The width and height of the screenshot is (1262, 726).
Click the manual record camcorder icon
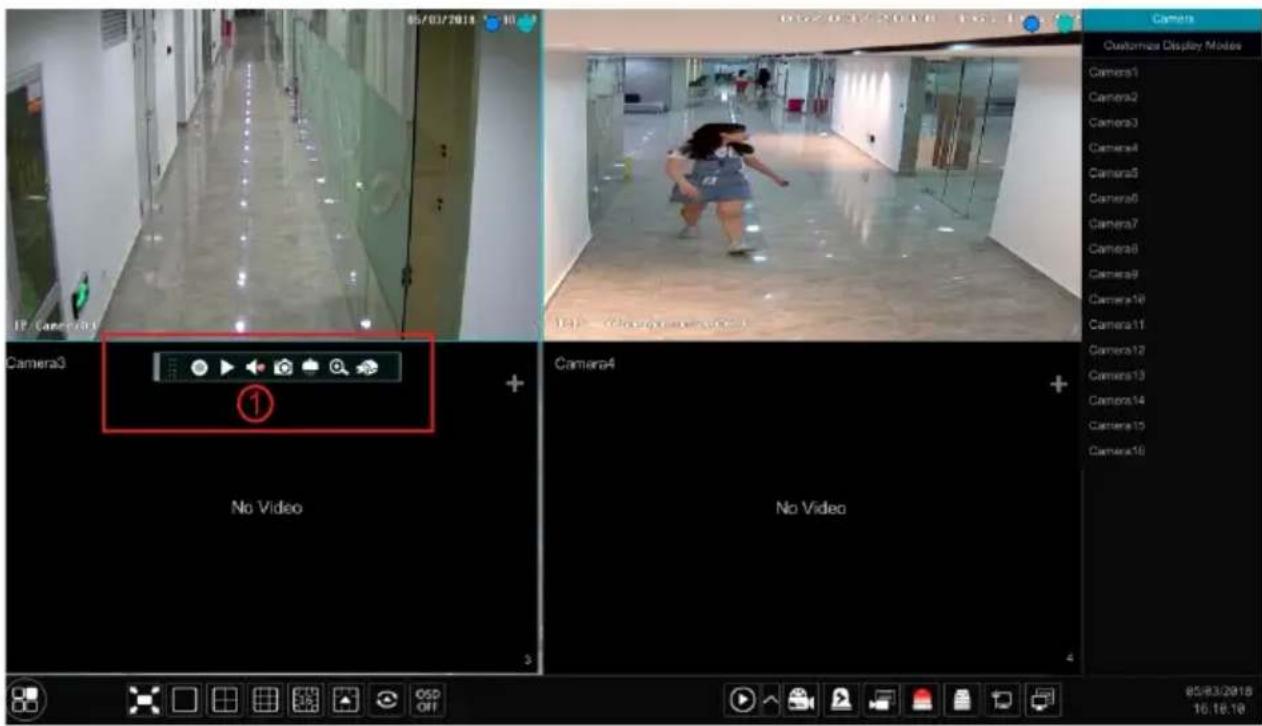[x=800, y=699]
